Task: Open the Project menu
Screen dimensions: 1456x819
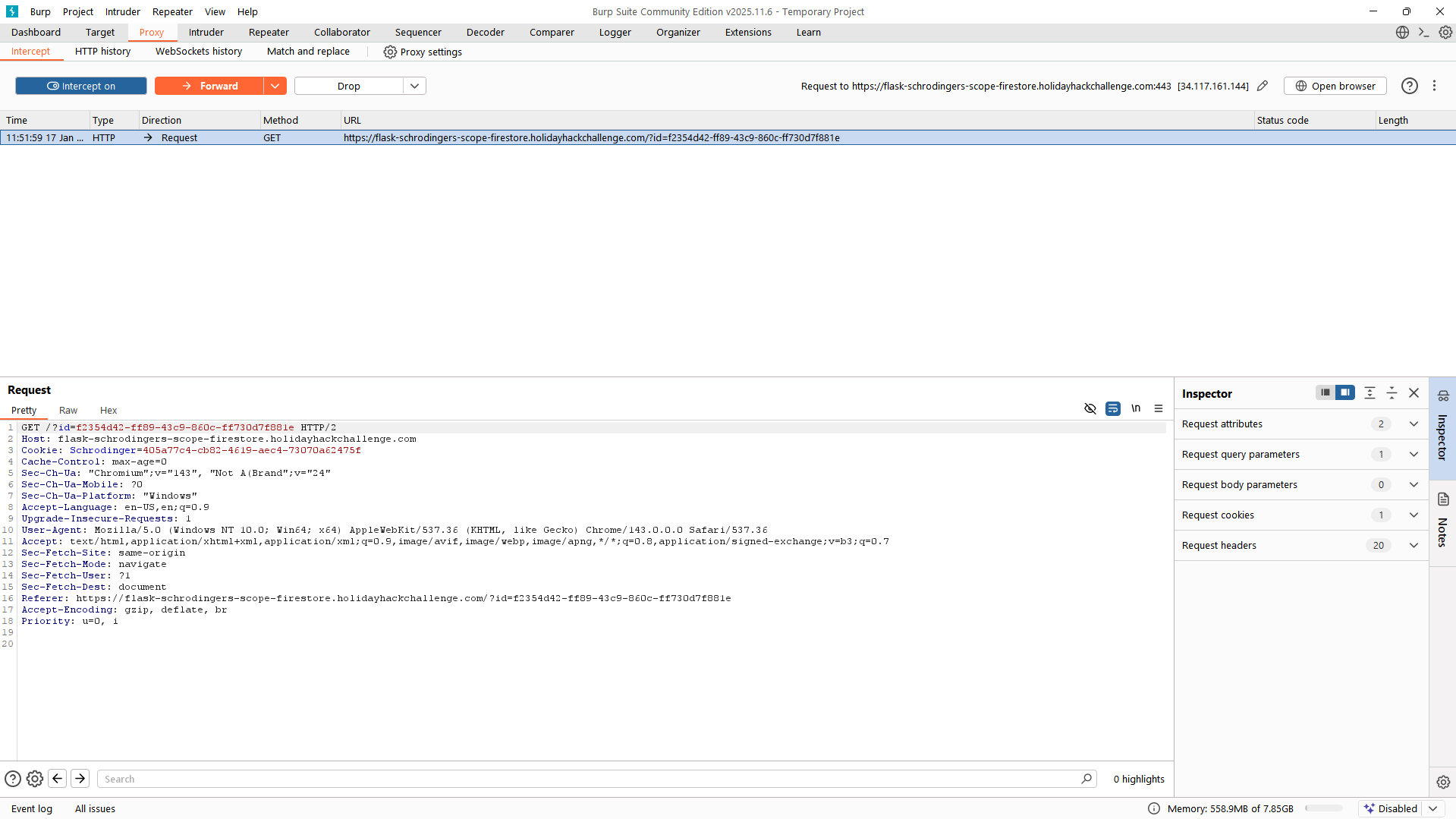Action: 78,11
